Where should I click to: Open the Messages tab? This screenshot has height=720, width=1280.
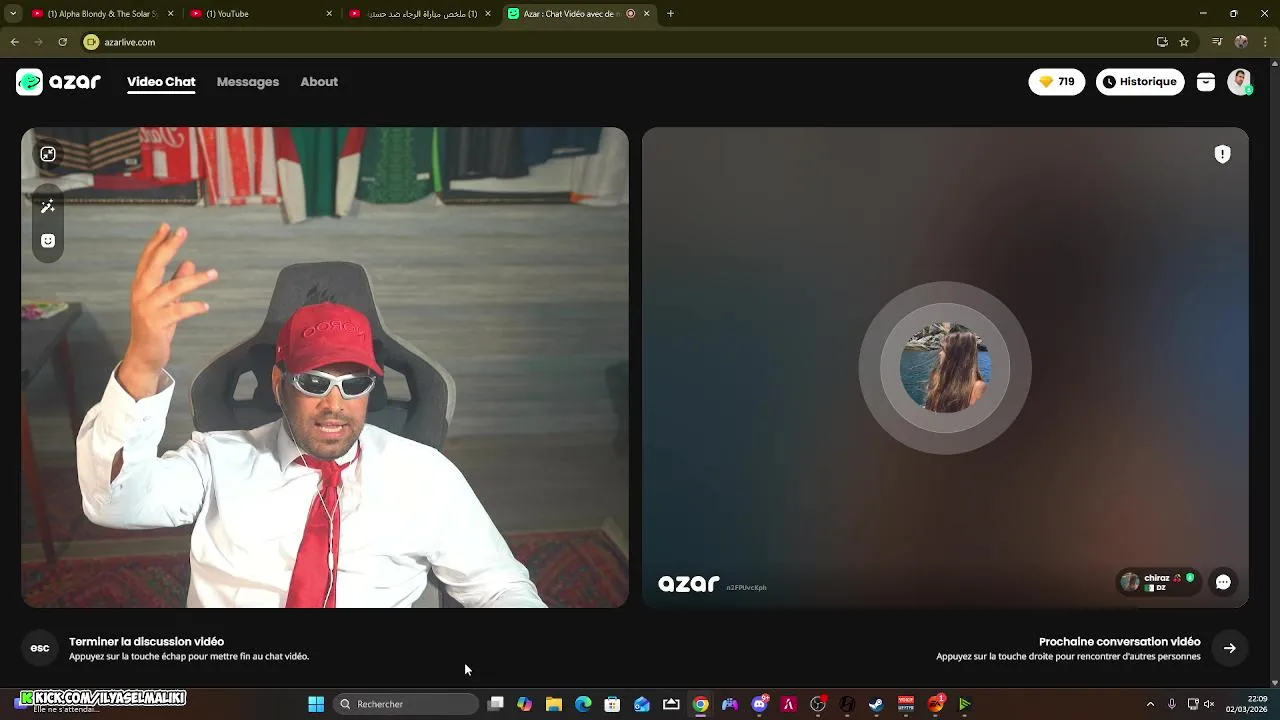pyautogui.click(x=248, y=82)
